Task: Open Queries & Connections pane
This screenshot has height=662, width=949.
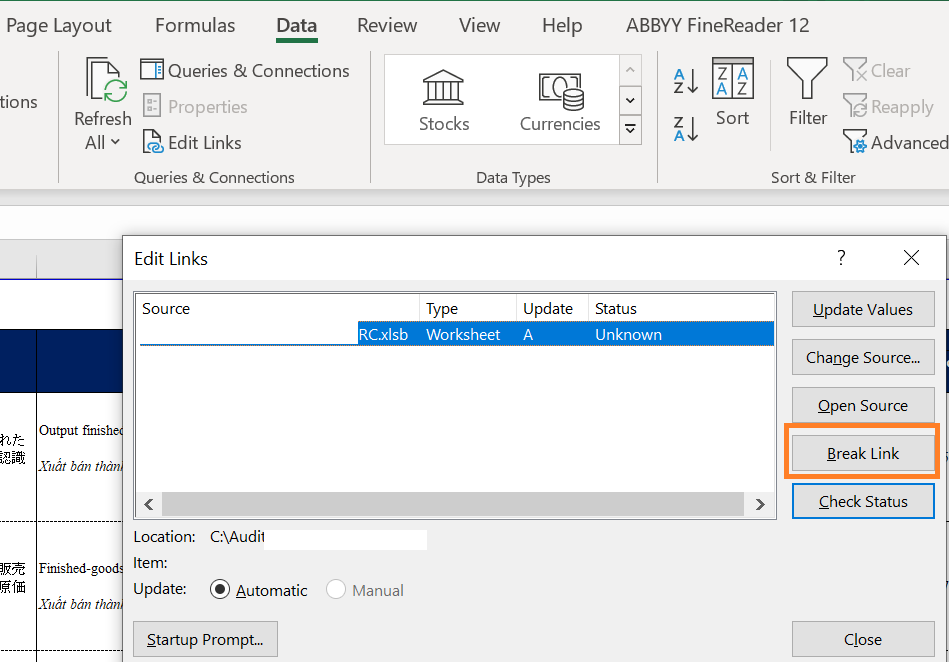Action: [x=245, y=71]
